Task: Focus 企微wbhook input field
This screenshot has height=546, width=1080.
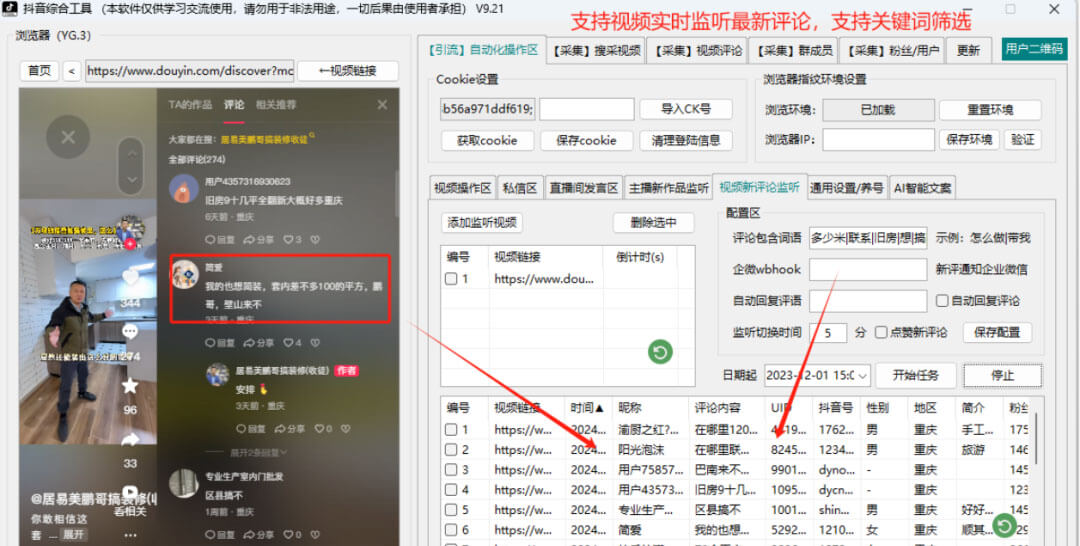Action: coord(868,270)
